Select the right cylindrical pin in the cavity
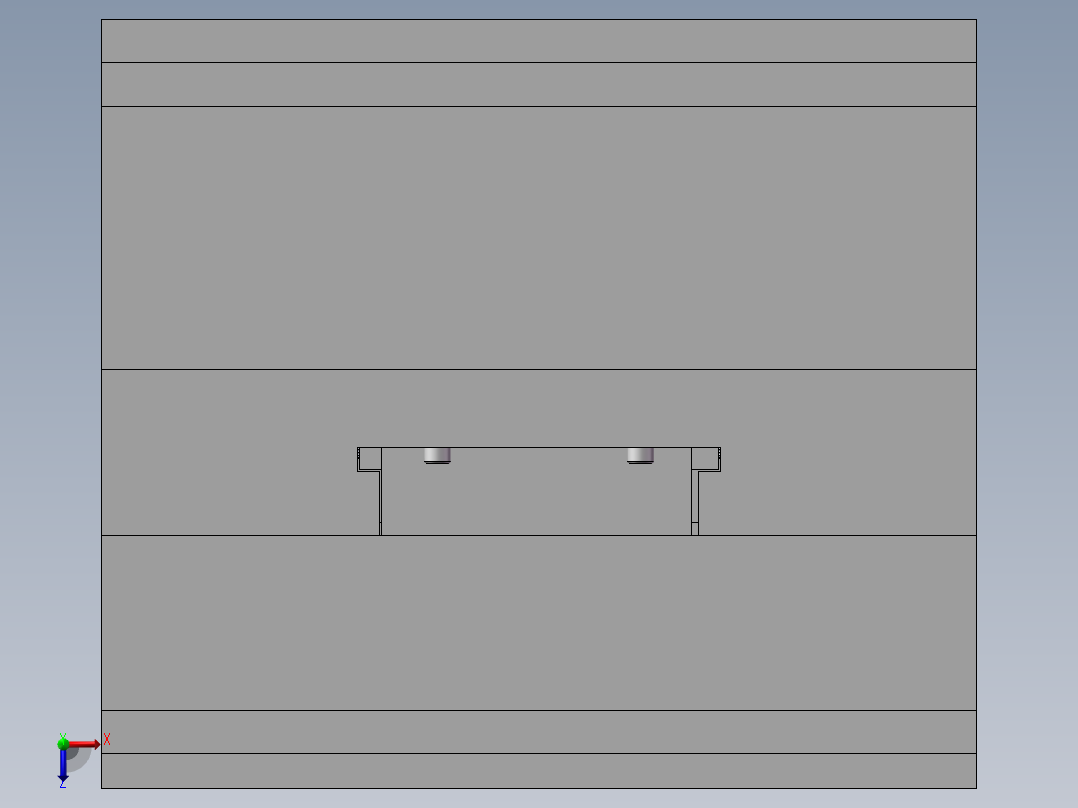1078x808 pixels. tap(640, 455)
